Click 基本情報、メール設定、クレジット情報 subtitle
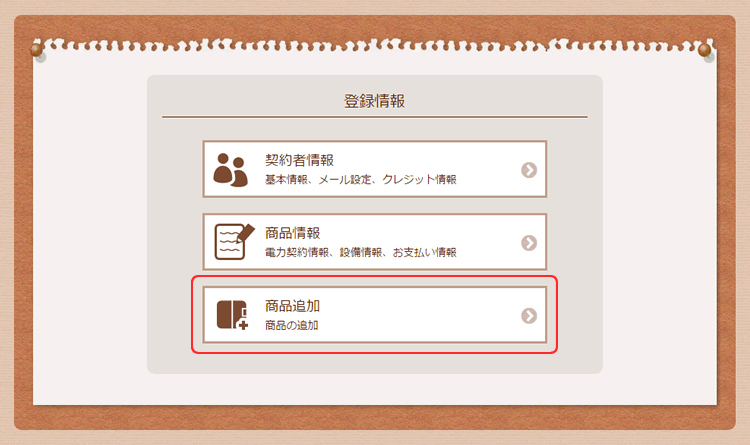The width and height of the screenshot is (750, 445). [x=361, y=179]
